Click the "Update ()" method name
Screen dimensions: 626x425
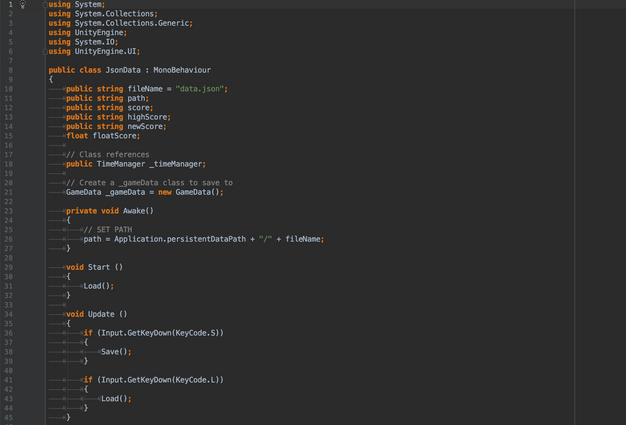coord(107,314)
